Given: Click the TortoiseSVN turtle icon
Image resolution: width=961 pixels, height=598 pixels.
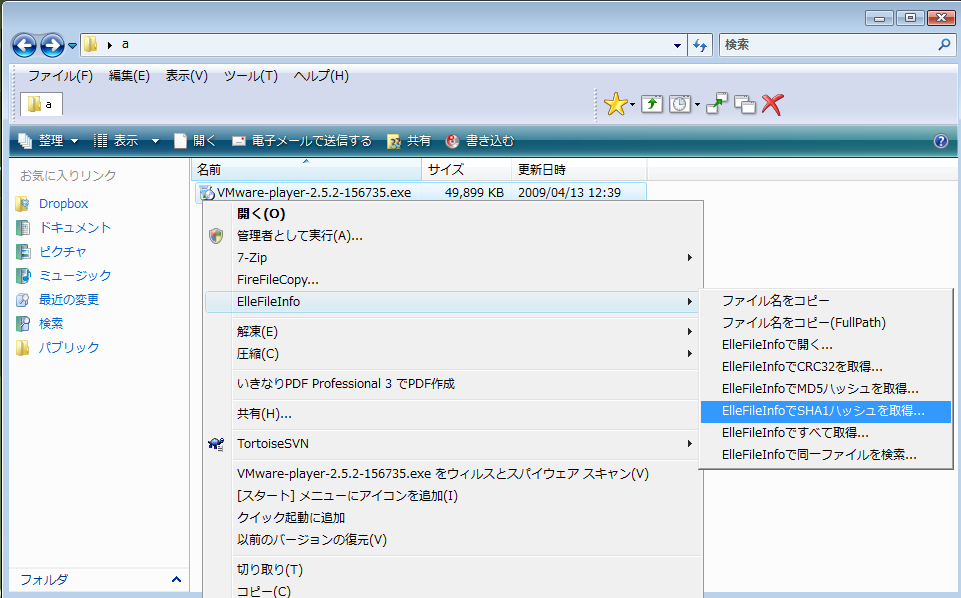Looking at the screenshot, I should point(216,444).
